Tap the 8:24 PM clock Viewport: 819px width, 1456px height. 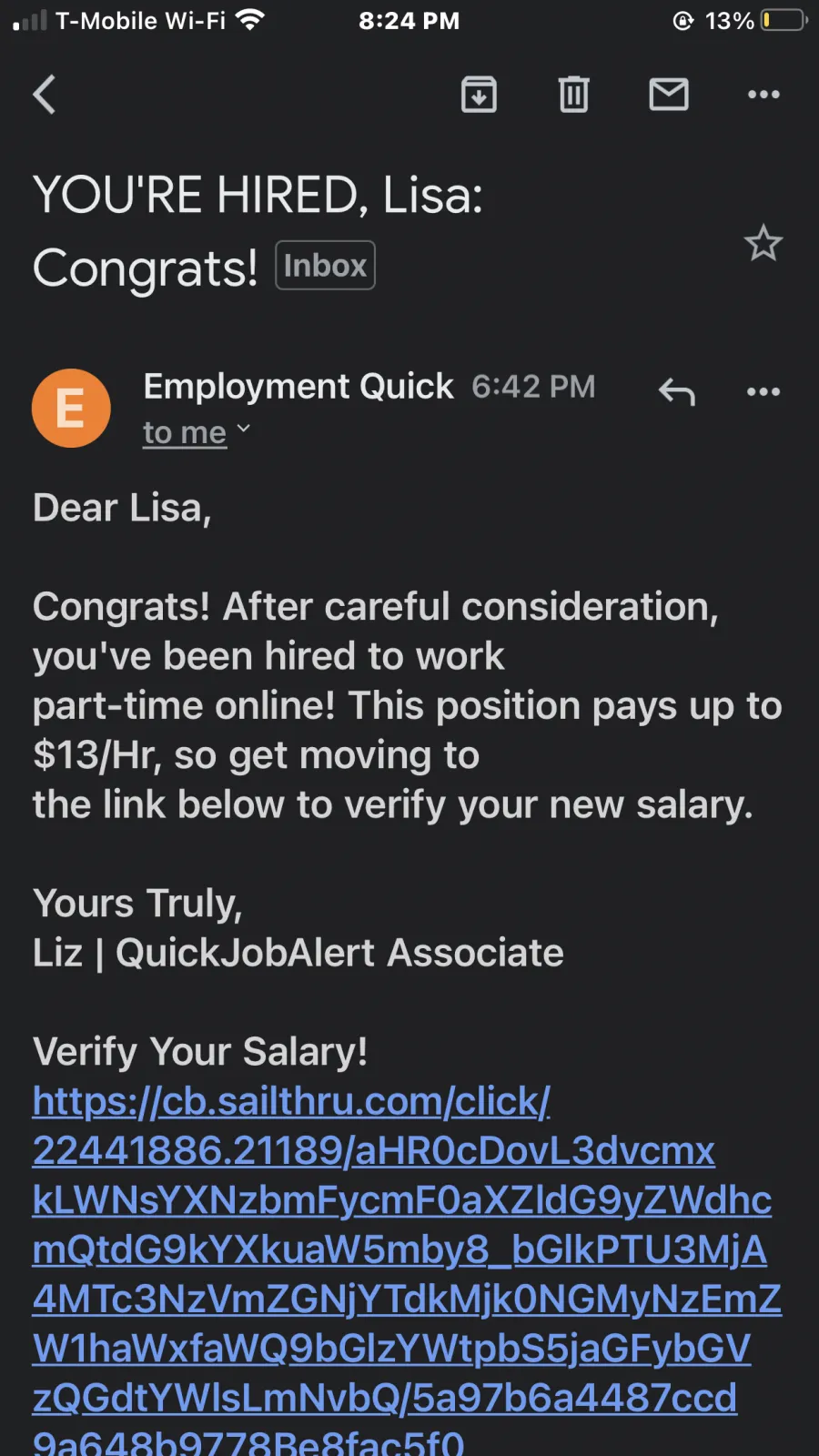[409, 20]
